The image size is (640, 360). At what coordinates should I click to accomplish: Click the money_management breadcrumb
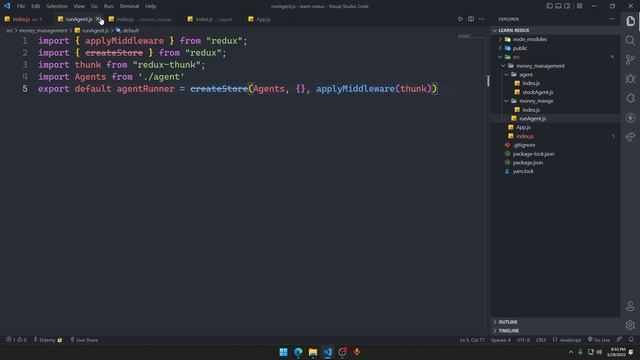[x=43, y=31]
